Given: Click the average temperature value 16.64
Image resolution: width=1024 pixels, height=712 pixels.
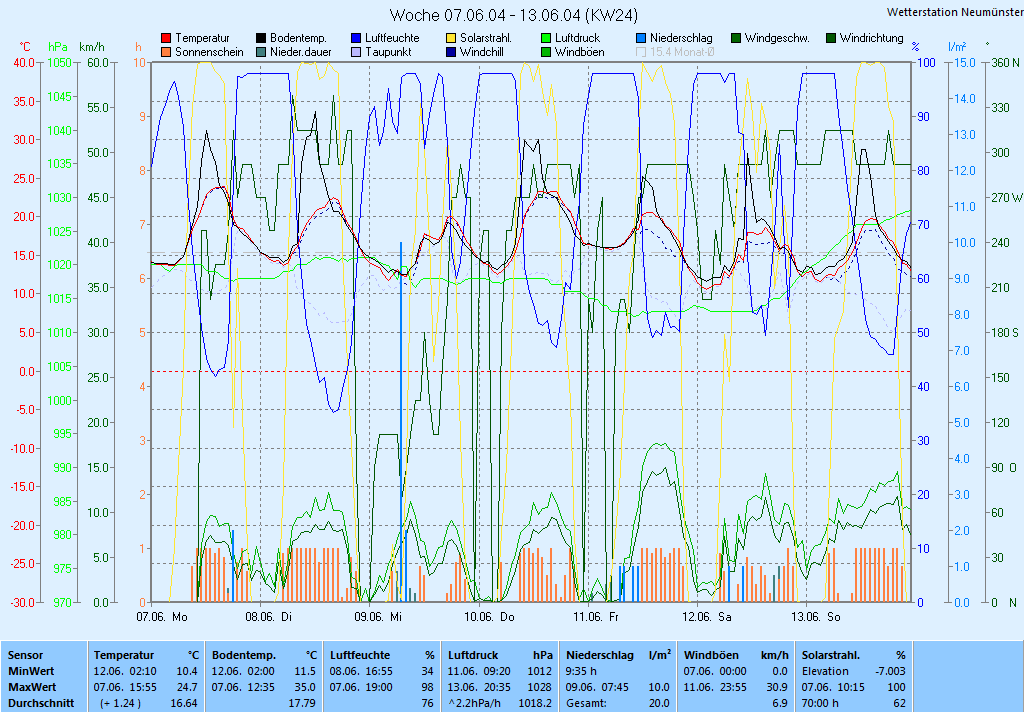Looking at the screenshot, I should (184, 704).
